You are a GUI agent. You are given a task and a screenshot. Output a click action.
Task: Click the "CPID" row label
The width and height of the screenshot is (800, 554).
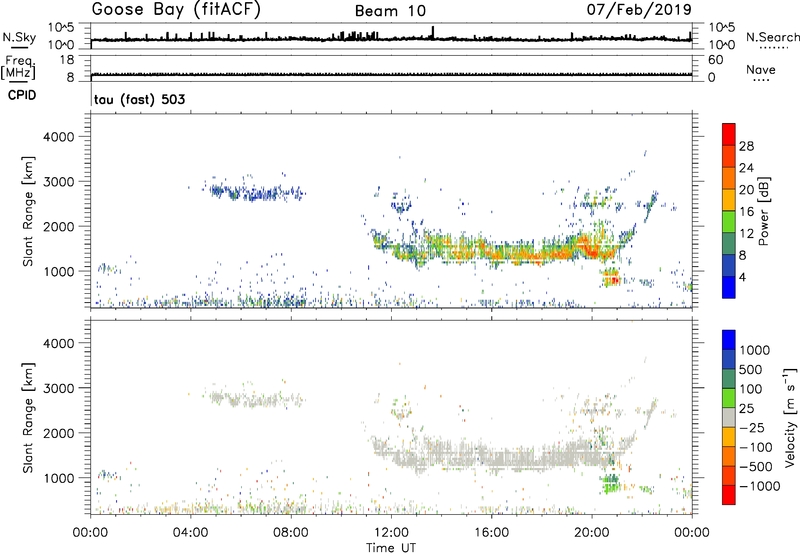22,95
